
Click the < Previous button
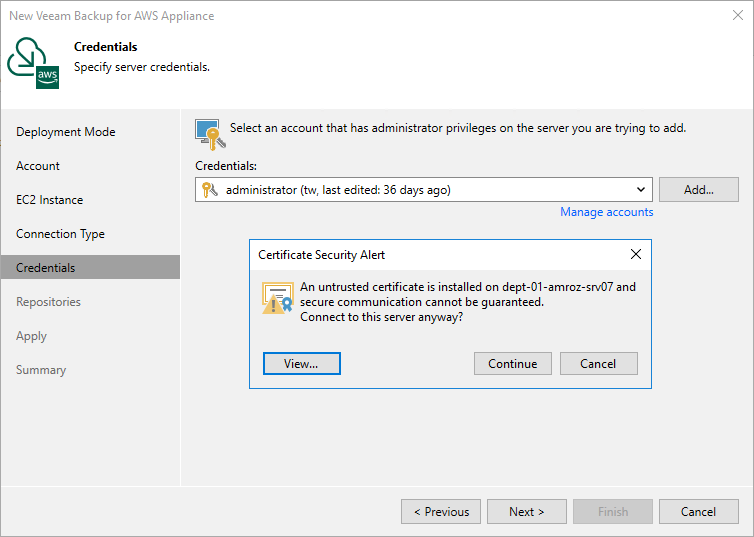[441, 512]
